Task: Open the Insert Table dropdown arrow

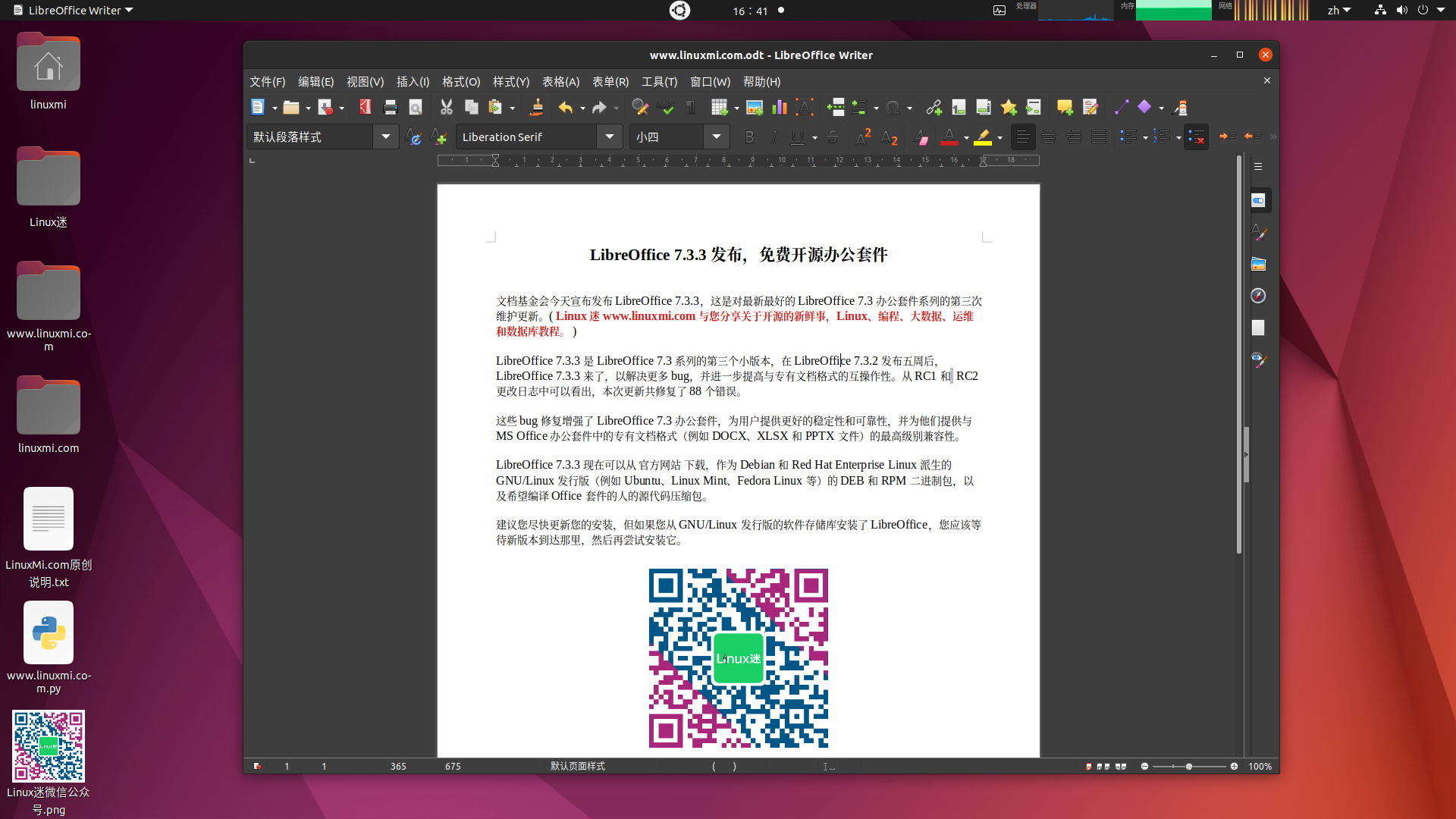Action: (736, 108)
